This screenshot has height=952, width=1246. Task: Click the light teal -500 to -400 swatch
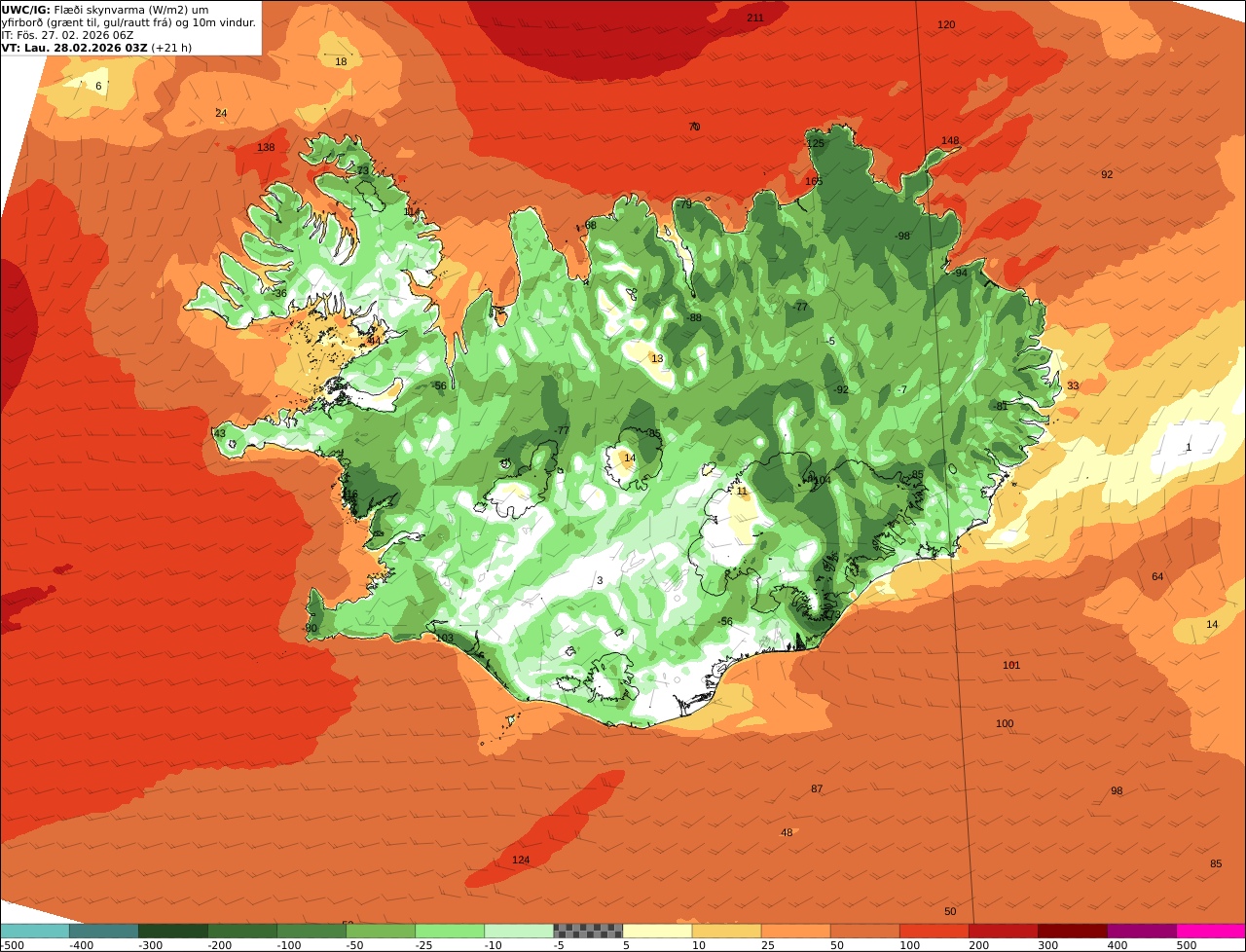34,931
